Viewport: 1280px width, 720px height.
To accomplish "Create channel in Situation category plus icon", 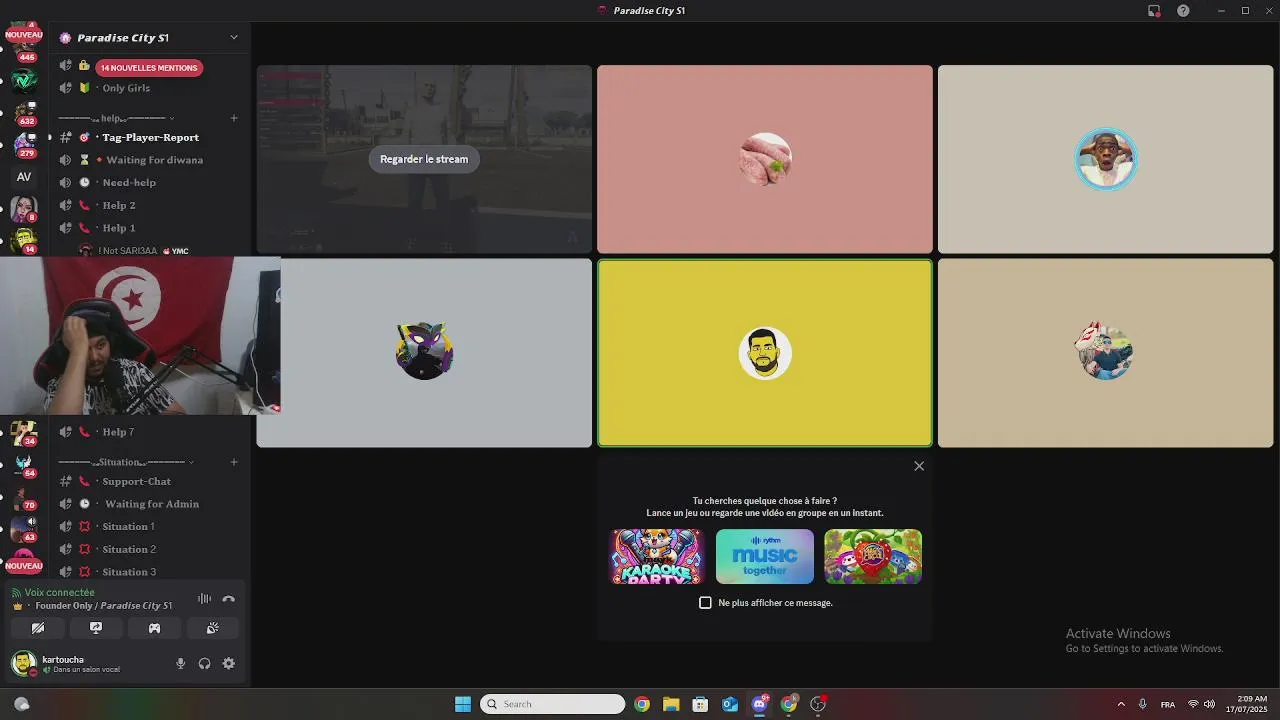I will 234,462.
